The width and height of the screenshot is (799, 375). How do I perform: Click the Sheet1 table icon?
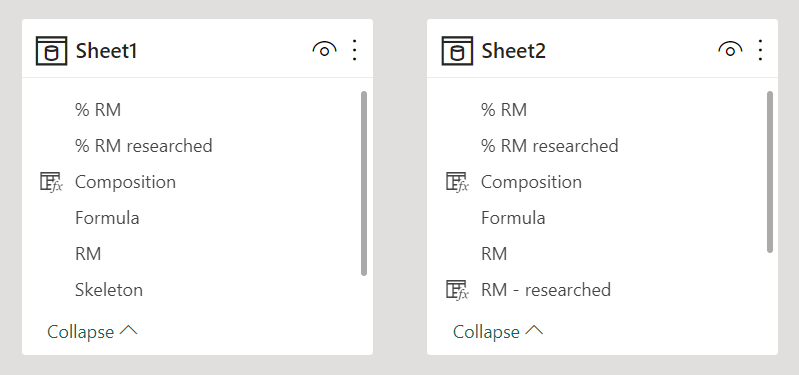[x=51, y=51]
